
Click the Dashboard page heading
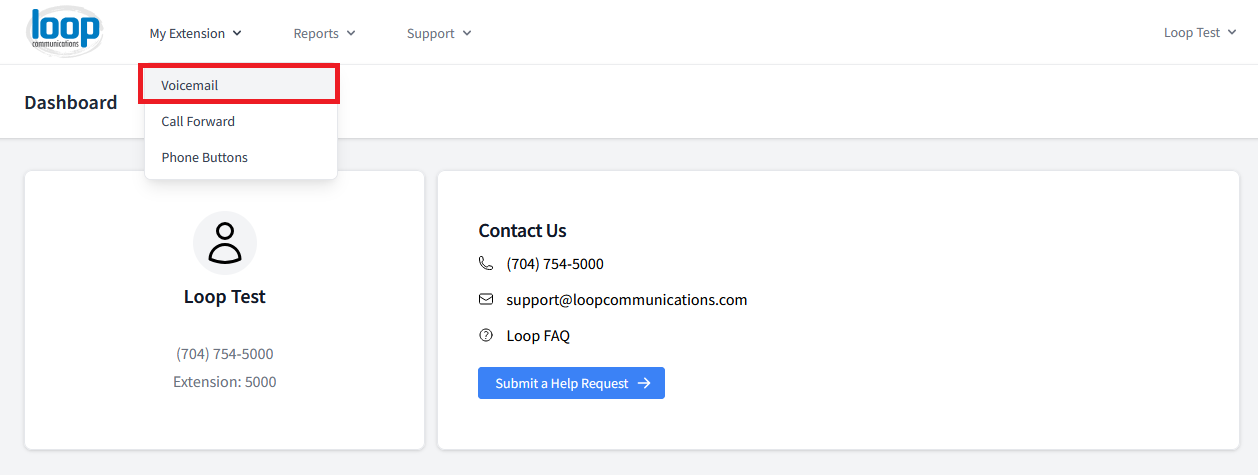[x=71, y=102]
